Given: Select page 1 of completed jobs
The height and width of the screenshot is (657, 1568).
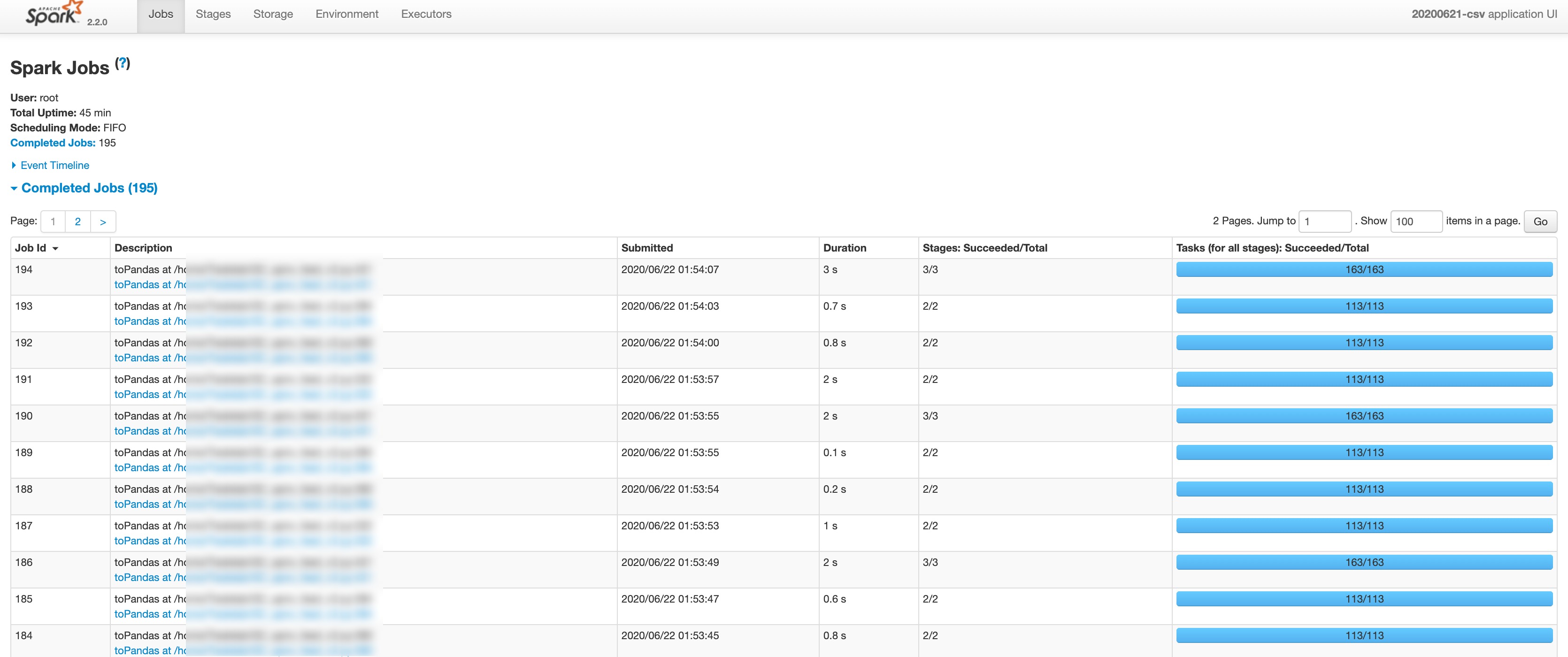Looking at the screenshot, I should point(53,222).
